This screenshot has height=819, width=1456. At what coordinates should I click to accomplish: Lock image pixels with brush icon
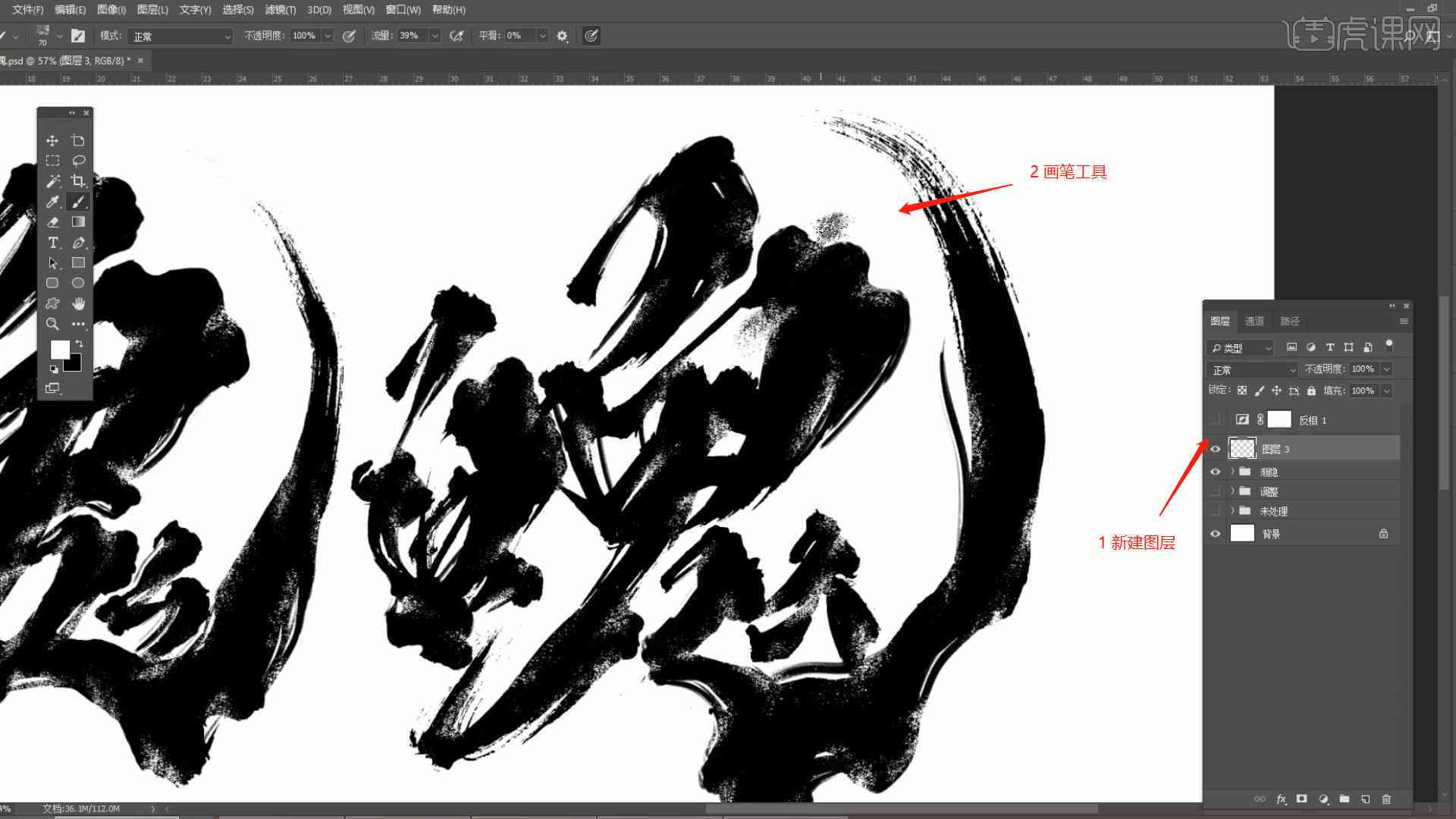click(x=1260, y=391)
